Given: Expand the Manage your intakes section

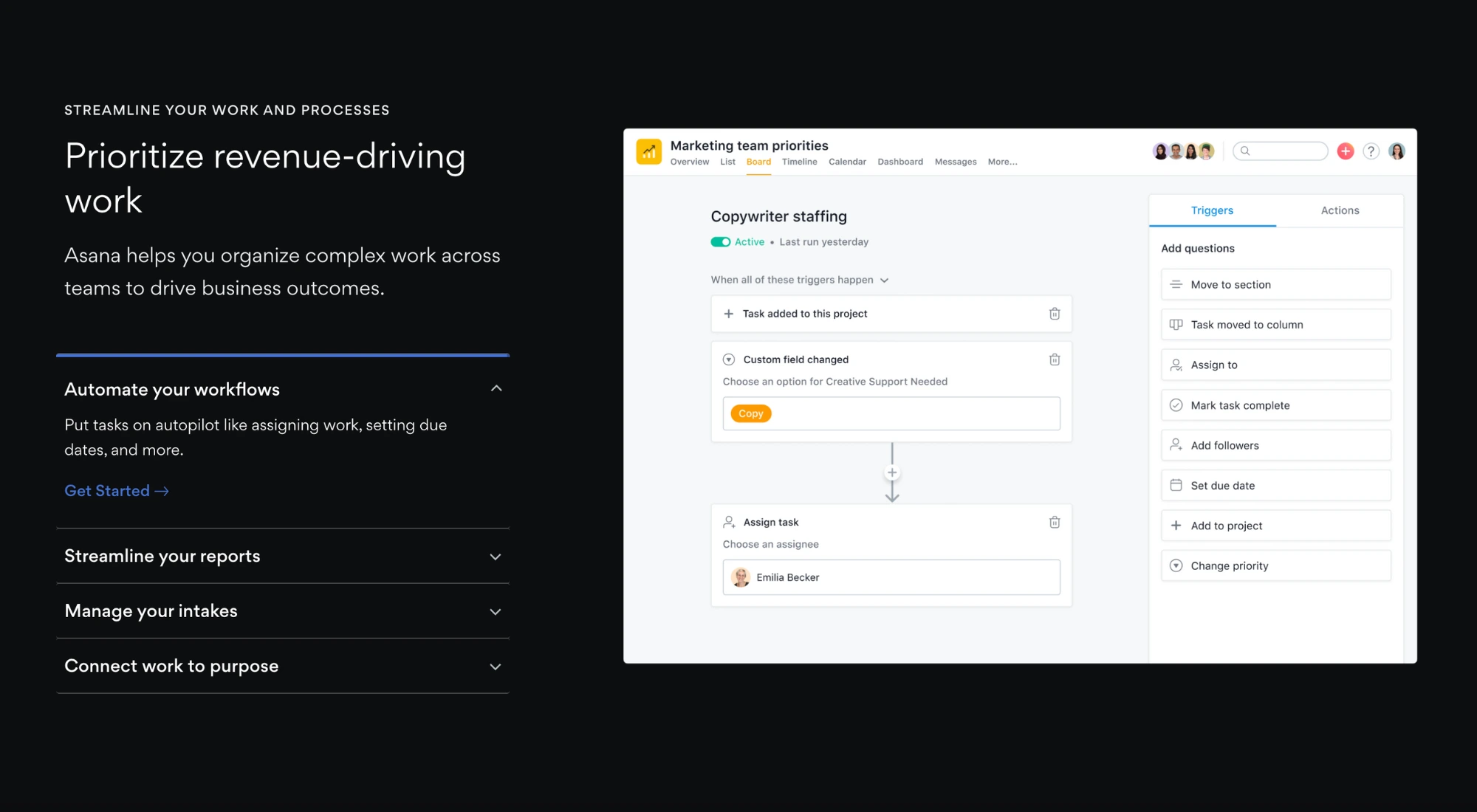Looking at the screenshot, I should click(x=284, y=610).
